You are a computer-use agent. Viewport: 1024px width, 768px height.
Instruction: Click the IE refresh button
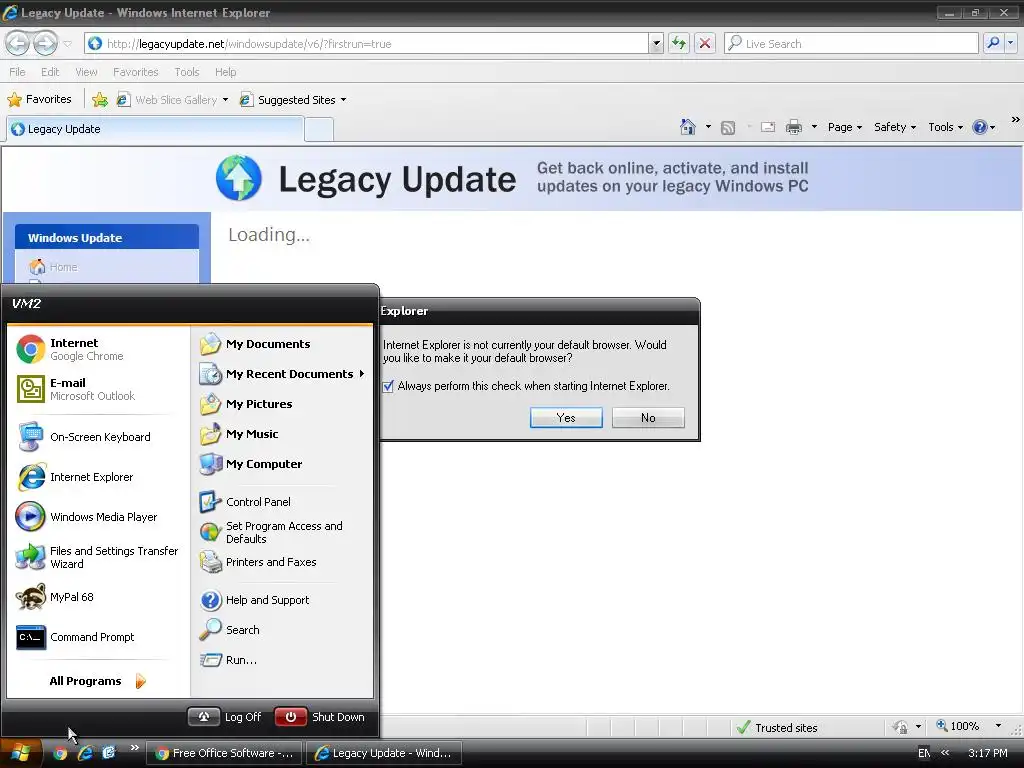[679, 44]
